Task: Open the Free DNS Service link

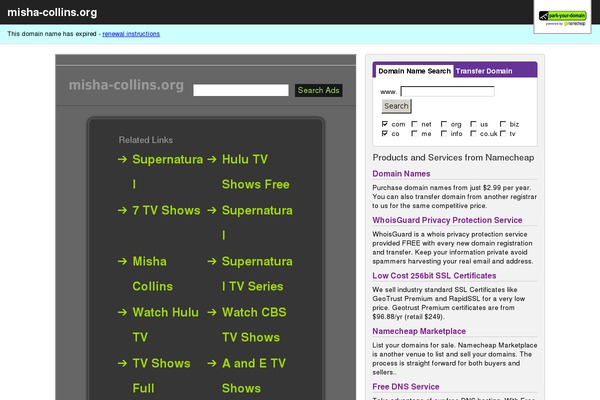Action: (x=406, y=387)
